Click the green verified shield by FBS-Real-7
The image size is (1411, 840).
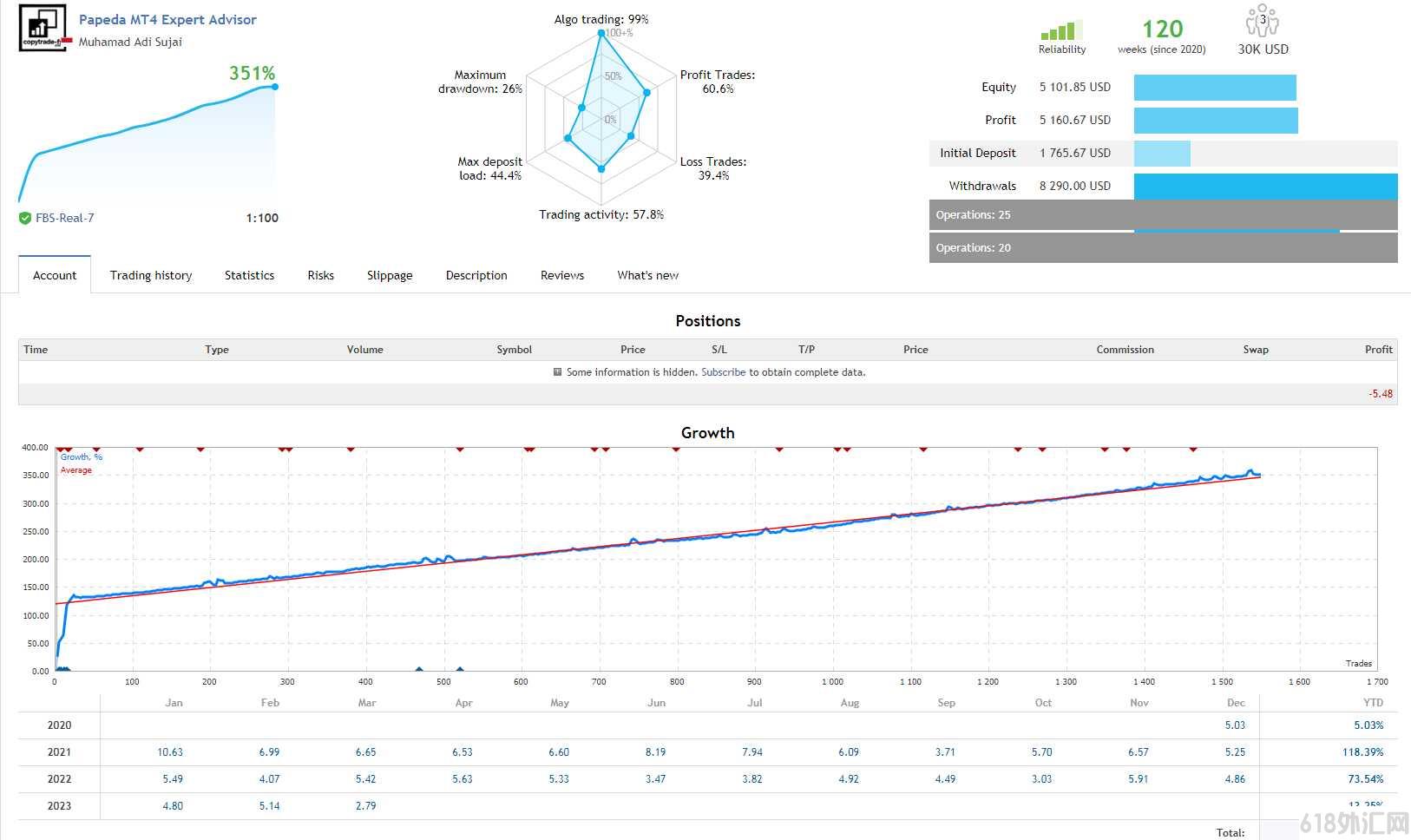[25, 219]
